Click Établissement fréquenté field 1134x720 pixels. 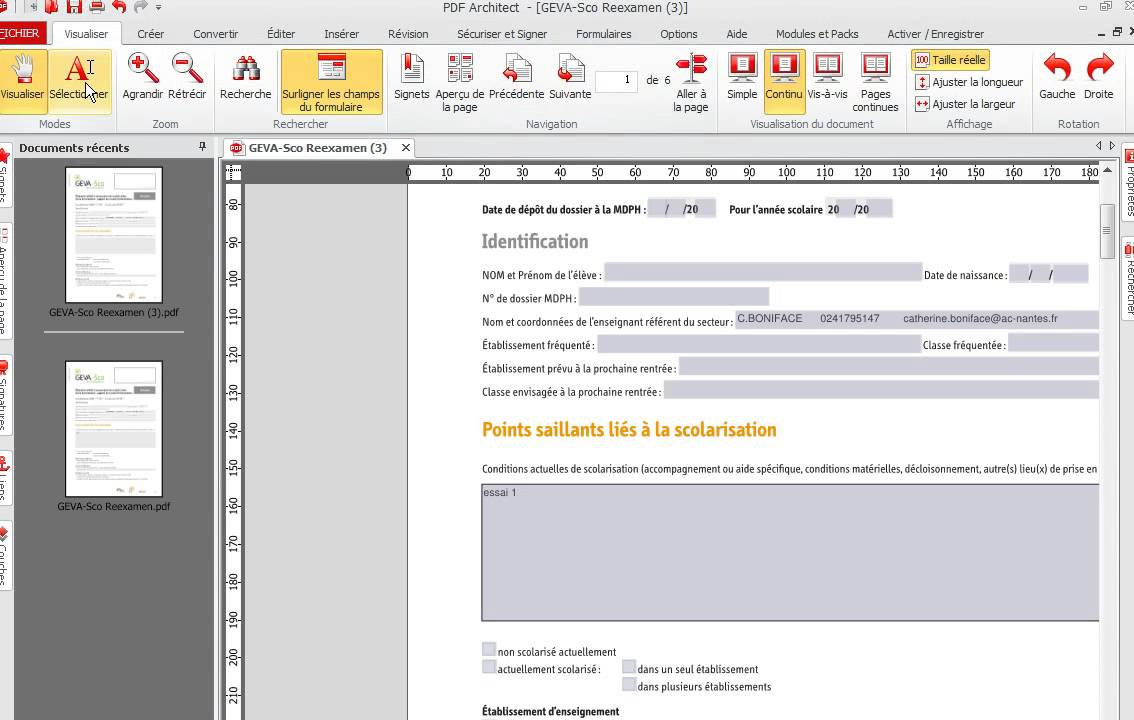click(759, 343)
